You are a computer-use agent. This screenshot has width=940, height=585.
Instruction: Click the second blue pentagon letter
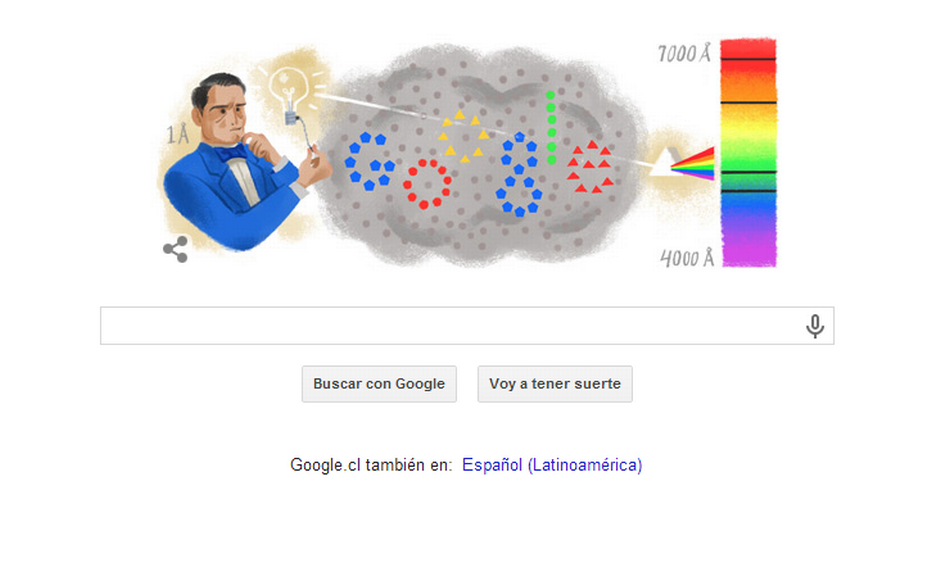coord(519,174)
